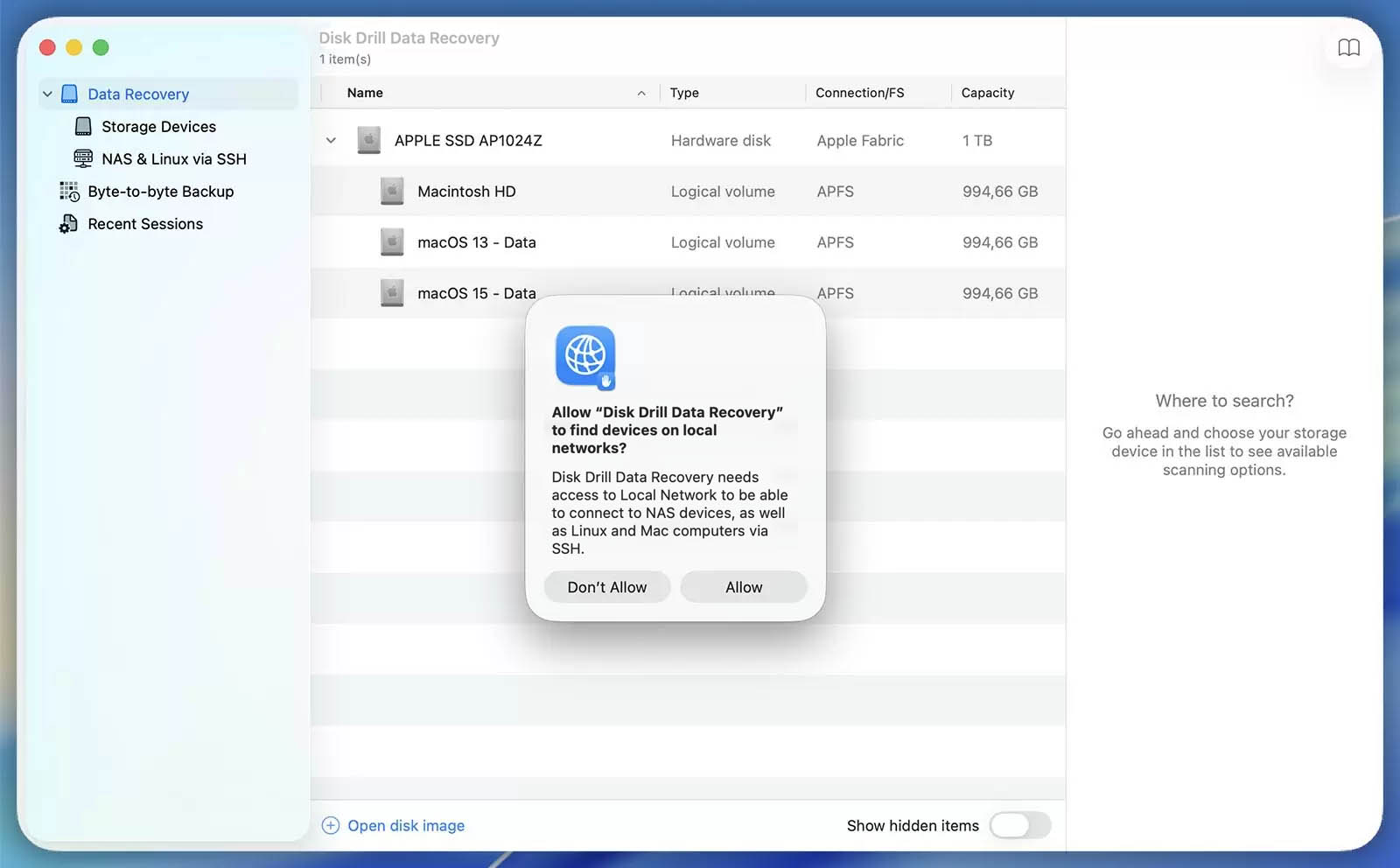The image size is (1400, 868).
Task: Click Macintosh HD's Logical volume cell
Action: click(x=723, y=191)
